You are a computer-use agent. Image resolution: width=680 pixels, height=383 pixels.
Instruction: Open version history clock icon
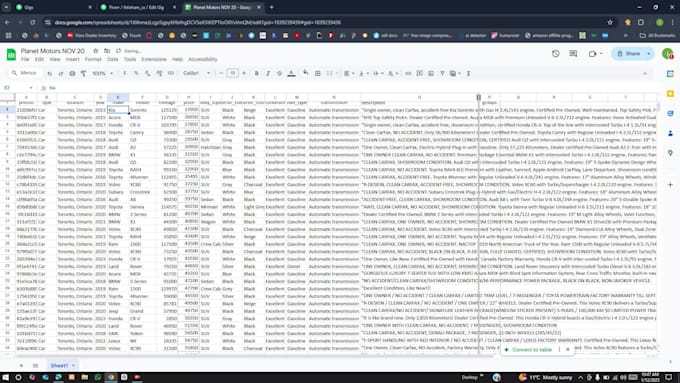tap(556, 54)
